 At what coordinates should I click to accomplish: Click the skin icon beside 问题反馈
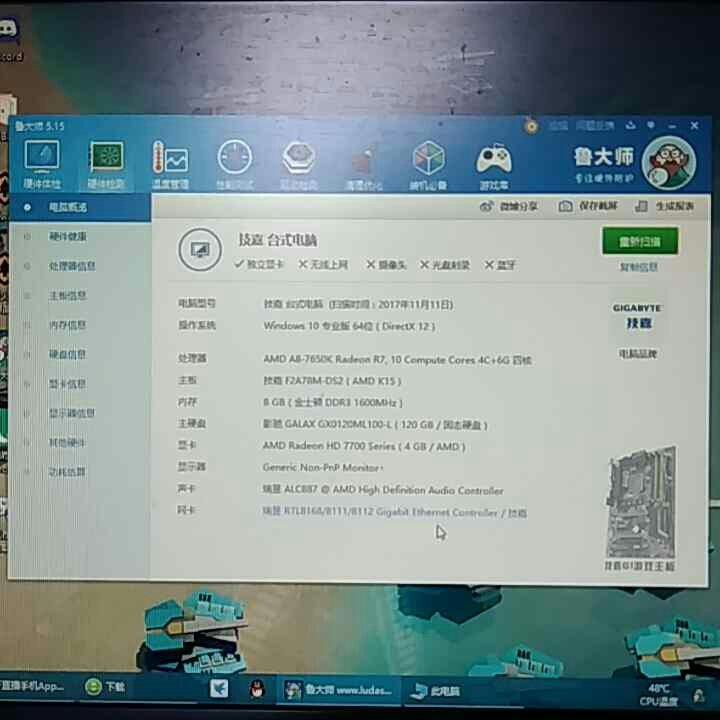630,125
